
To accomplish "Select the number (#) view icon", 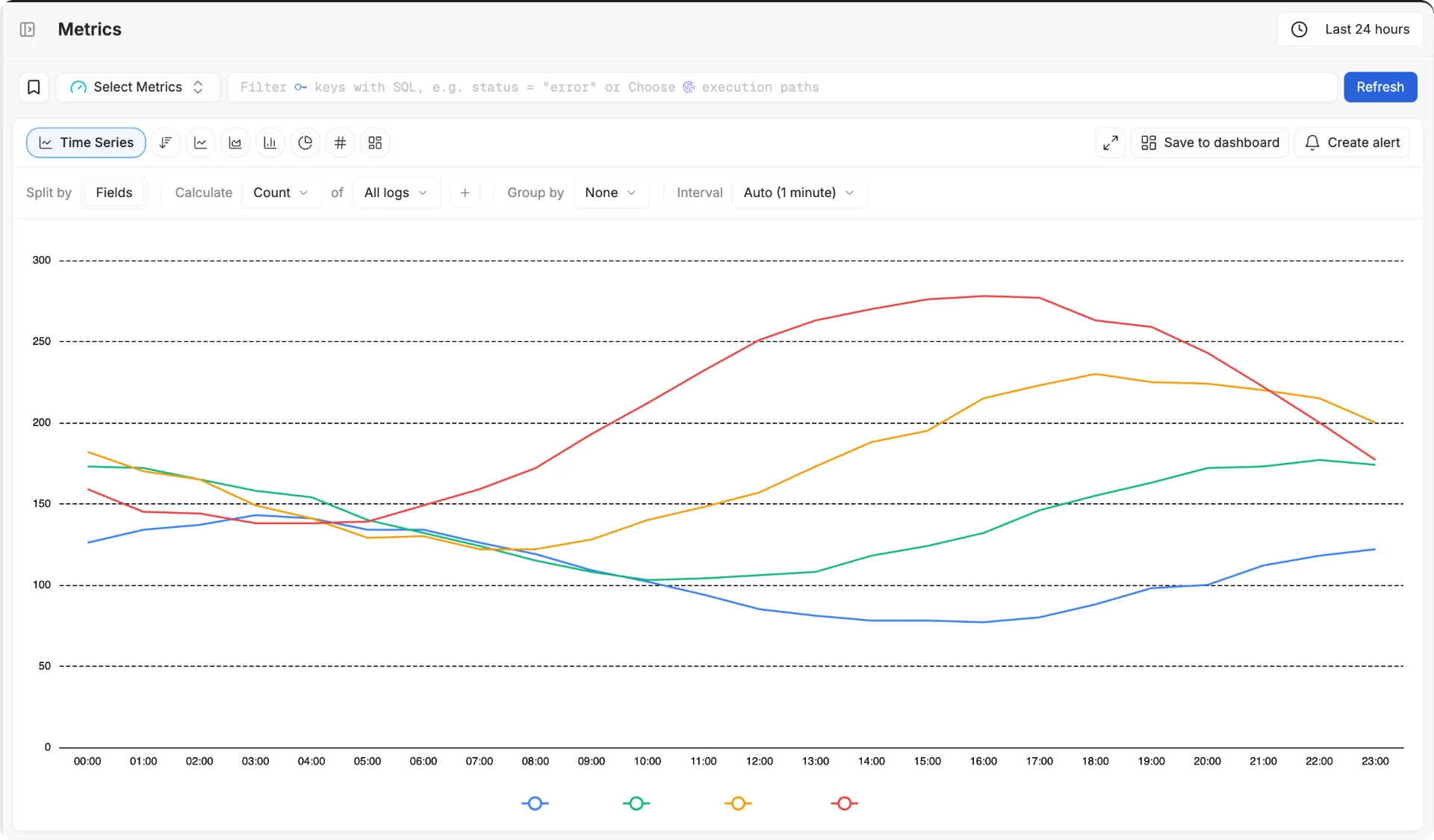I will click(340, 143).
